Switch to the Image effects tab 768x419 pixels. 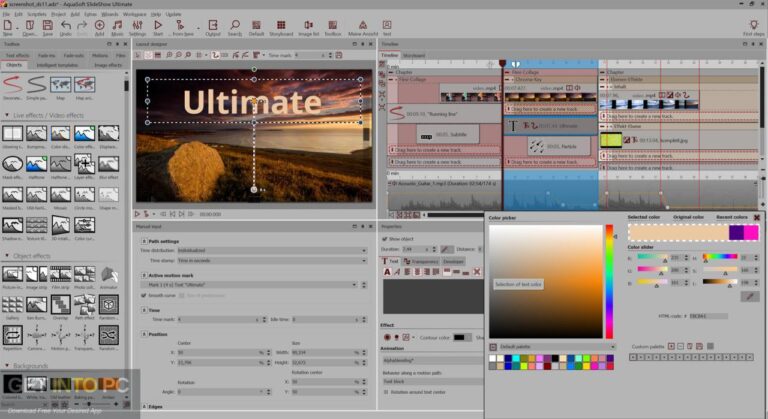[108, 65]
